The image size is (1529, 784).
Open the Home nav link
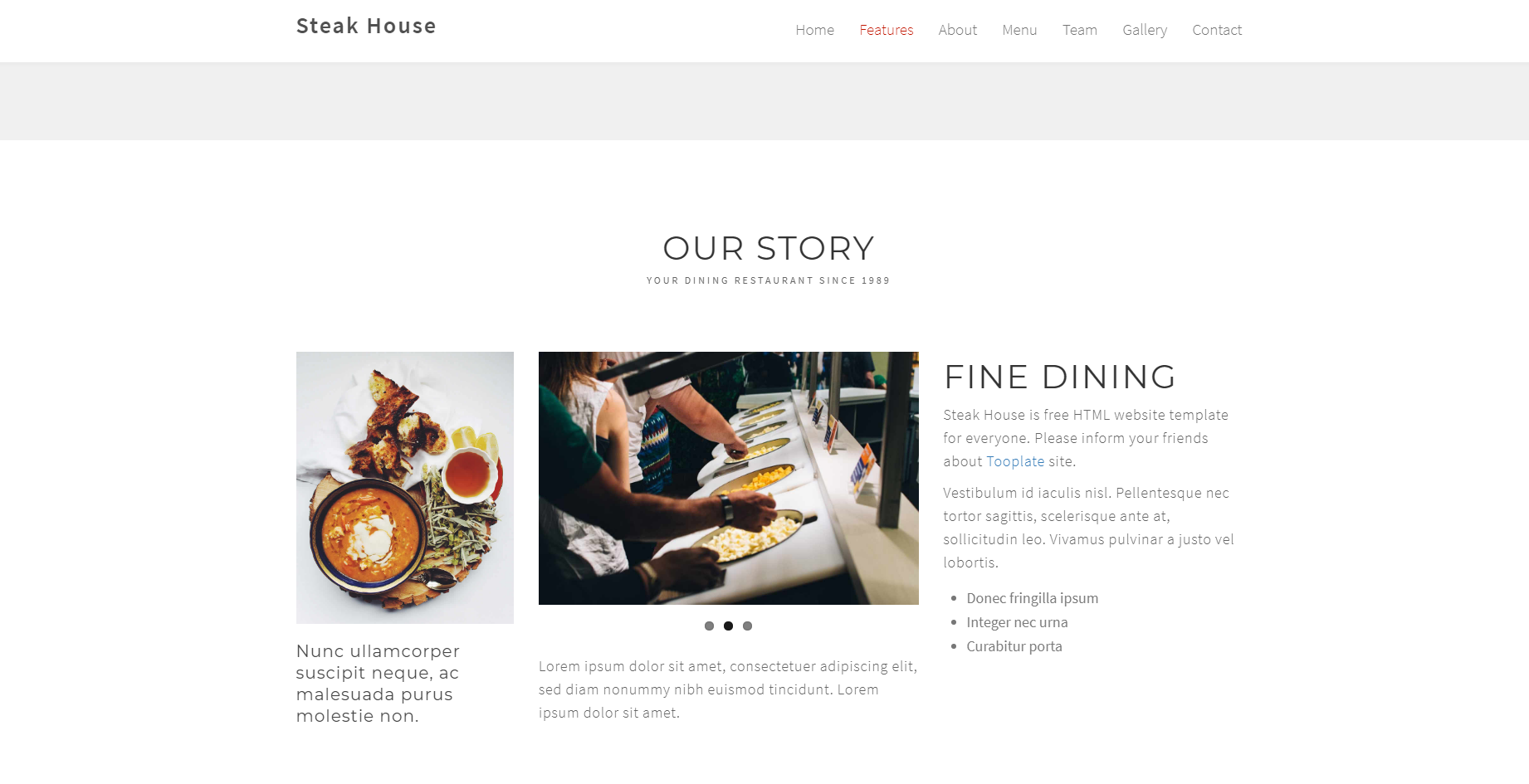click(814, 30)
